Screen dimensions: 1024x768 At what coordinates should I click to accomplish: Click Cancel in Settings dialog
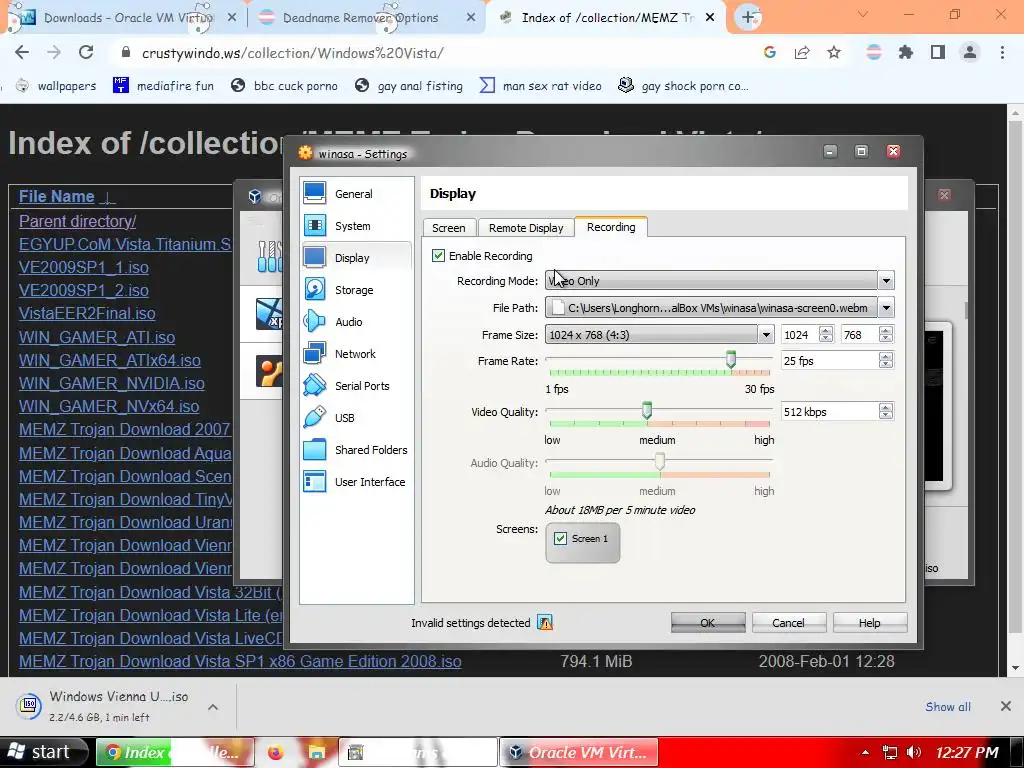(788, 622)
